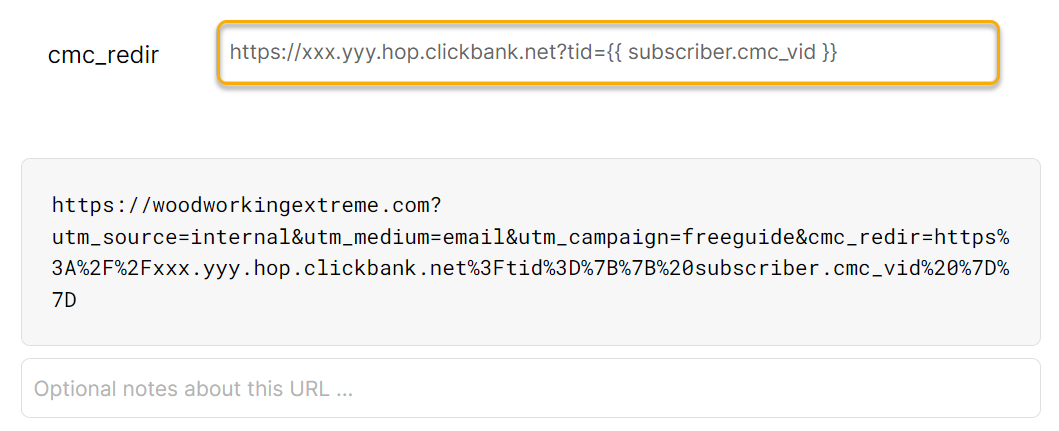The height and width of the screenshot is (431, 1059).
Task: Focus the Optional notes about this URL field
Action: (530, 388)
